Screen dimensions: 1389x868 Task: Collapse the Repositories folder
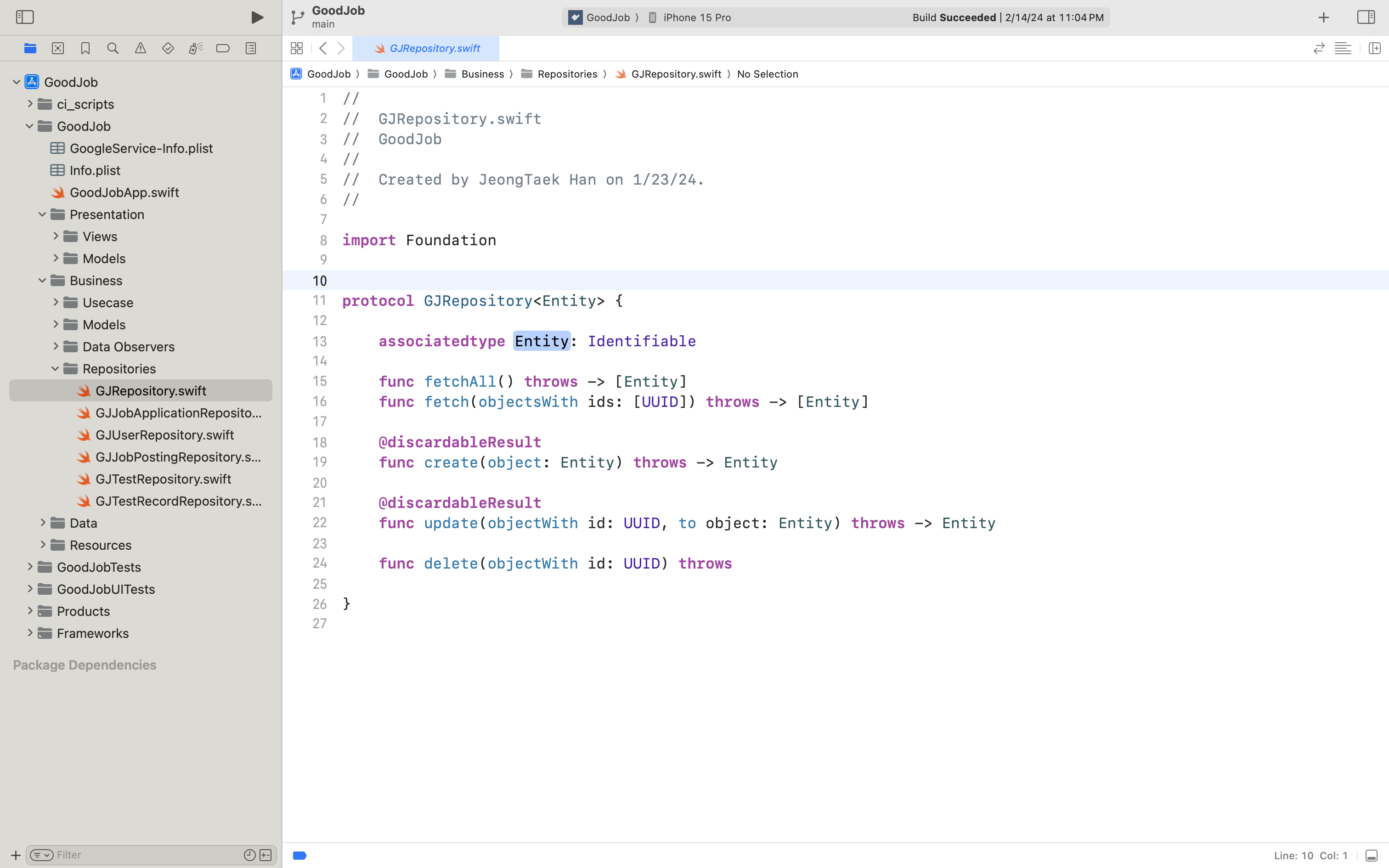tap(55, 368)
